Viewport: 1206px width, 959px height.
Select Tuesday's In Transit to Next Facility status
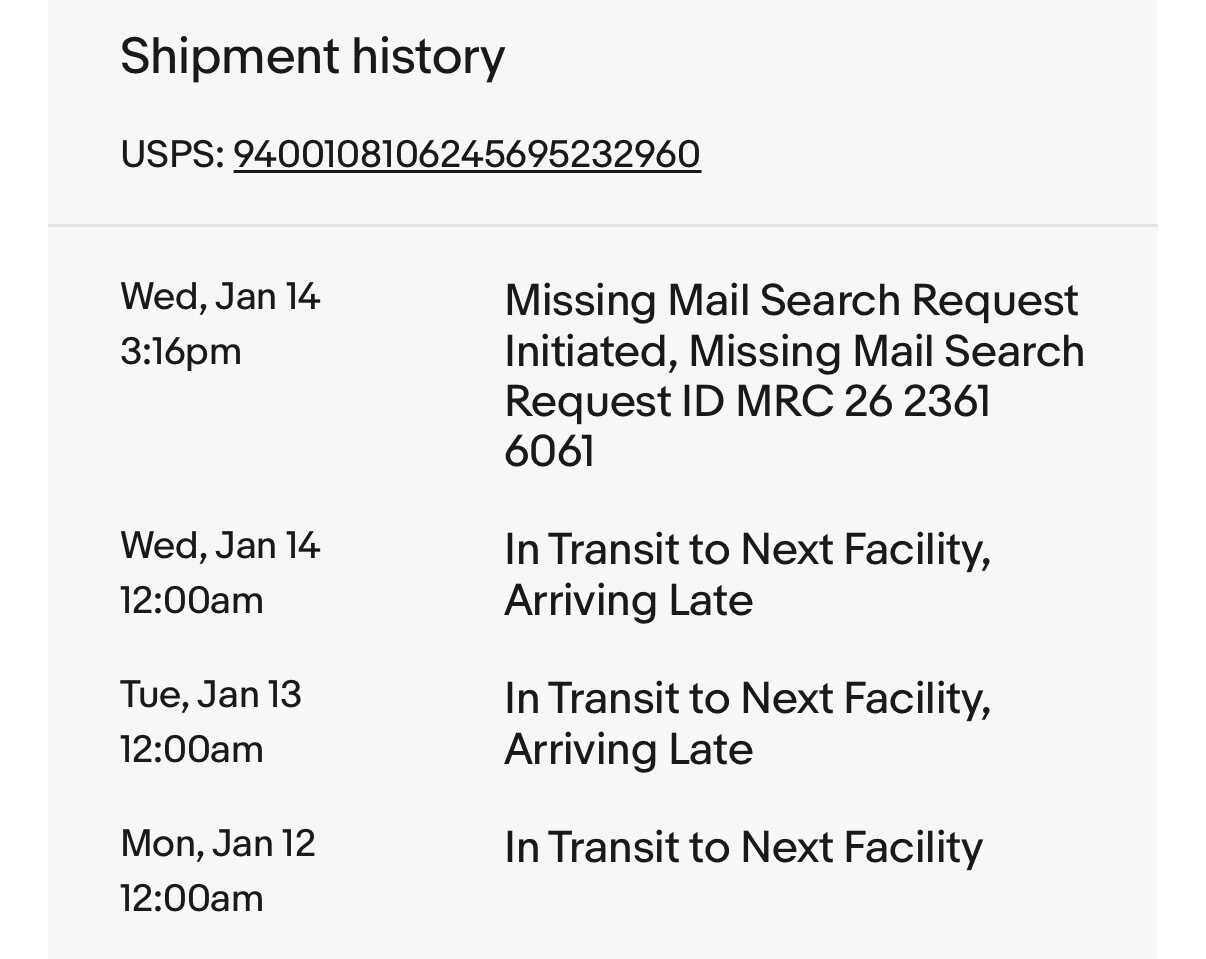pyautogui.click(x=747, y=698)
